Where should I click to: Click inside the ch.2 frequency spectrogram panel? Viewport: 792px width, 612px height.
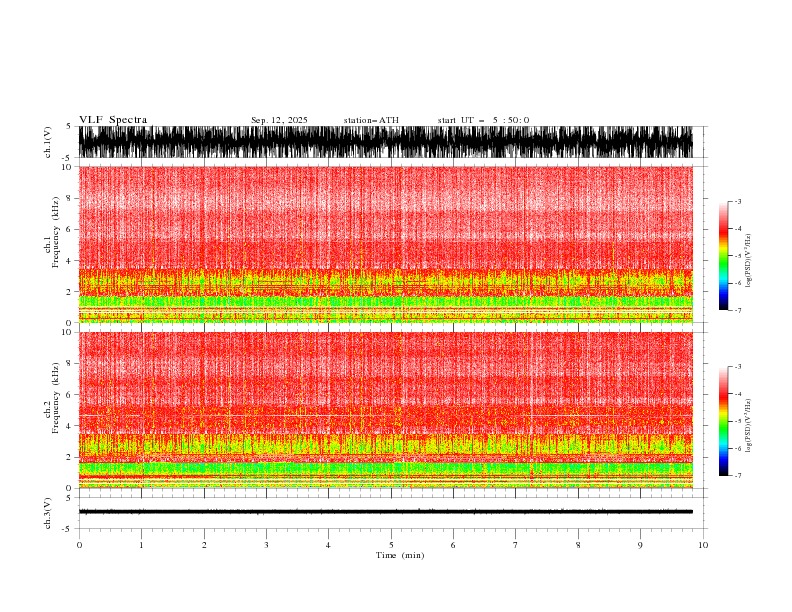coord(386,410)
